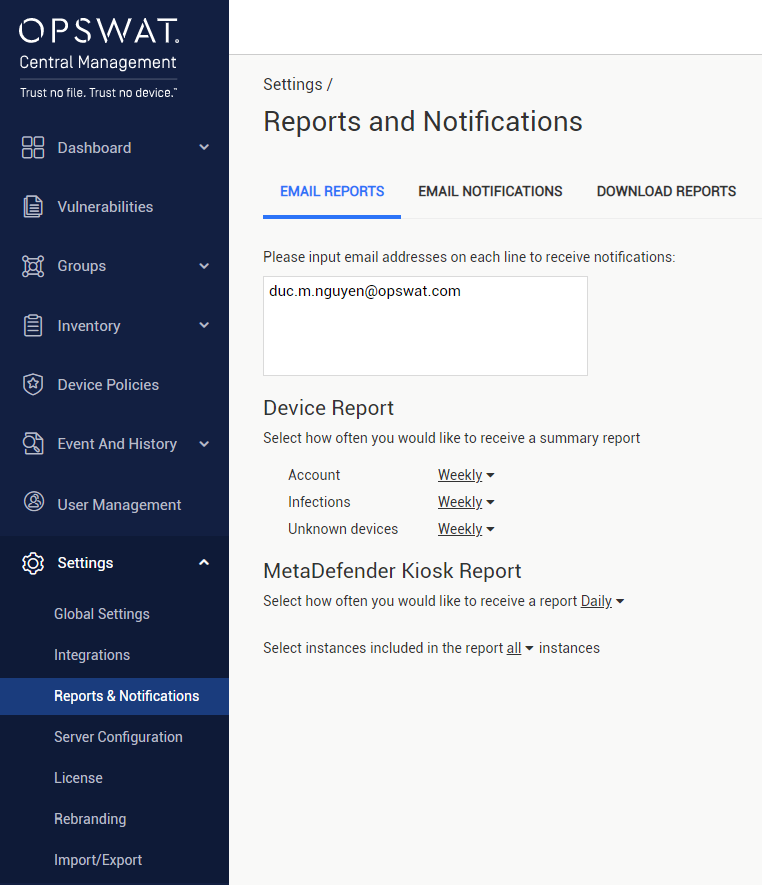Viewport: 762px width, 885px height.
Task: Click the 'Infections' label
Action: pos(319,502)
